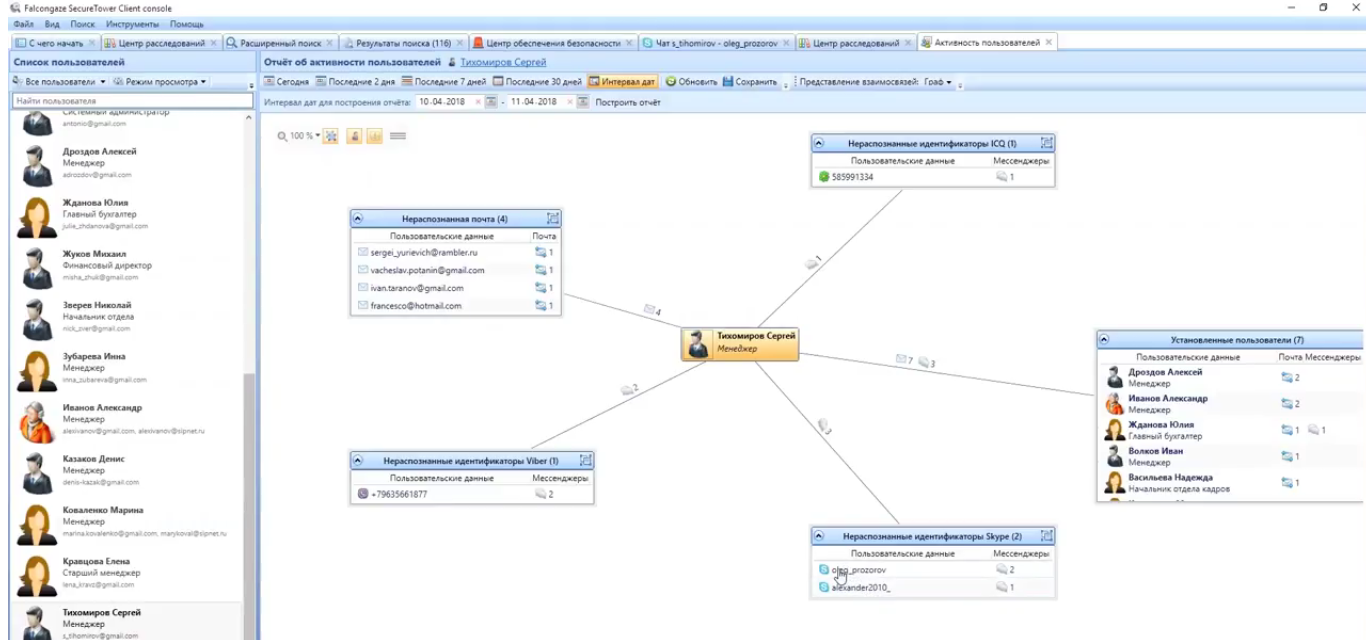The width and height of the screenshot is (1366, 640).
Task: Close the С чего начать tab
Action: click(92, 43)
